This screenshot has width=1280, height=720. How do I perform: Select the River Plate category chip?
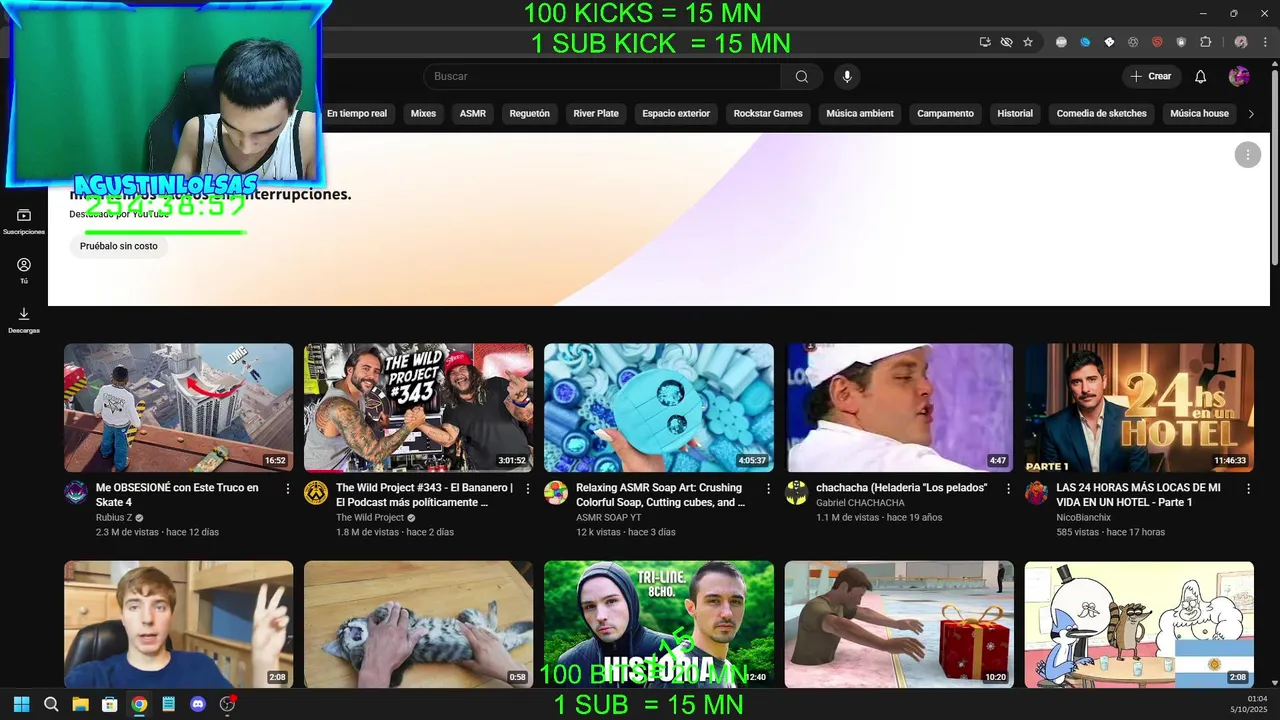596,114
